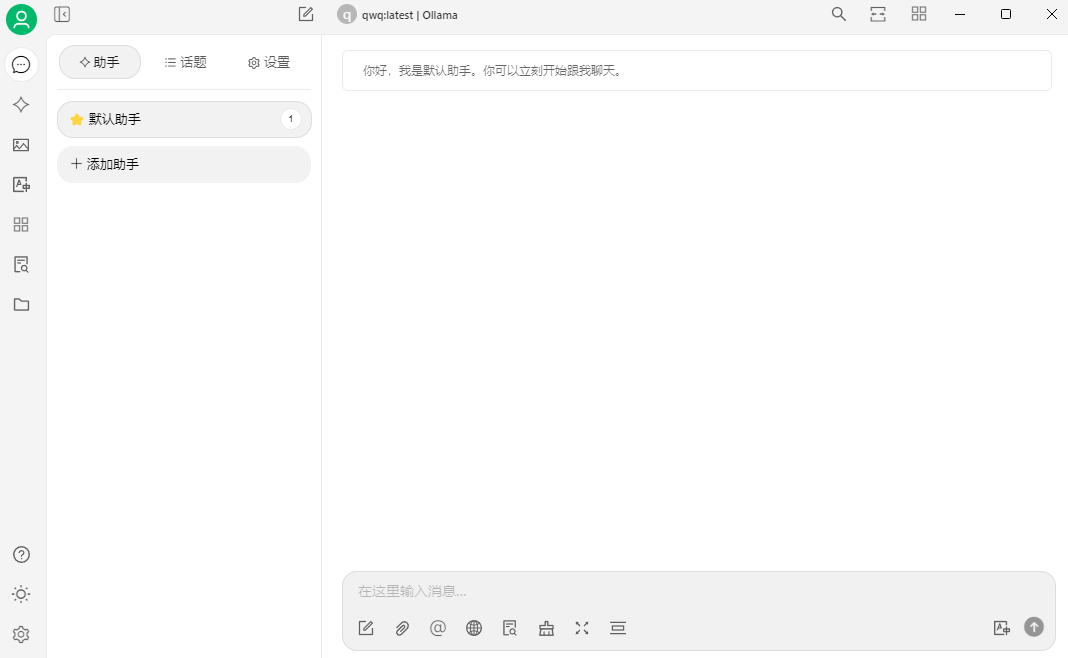Click the default assistant greeting message
Screen dimensions: 1068x658
(x=697, y=70)
